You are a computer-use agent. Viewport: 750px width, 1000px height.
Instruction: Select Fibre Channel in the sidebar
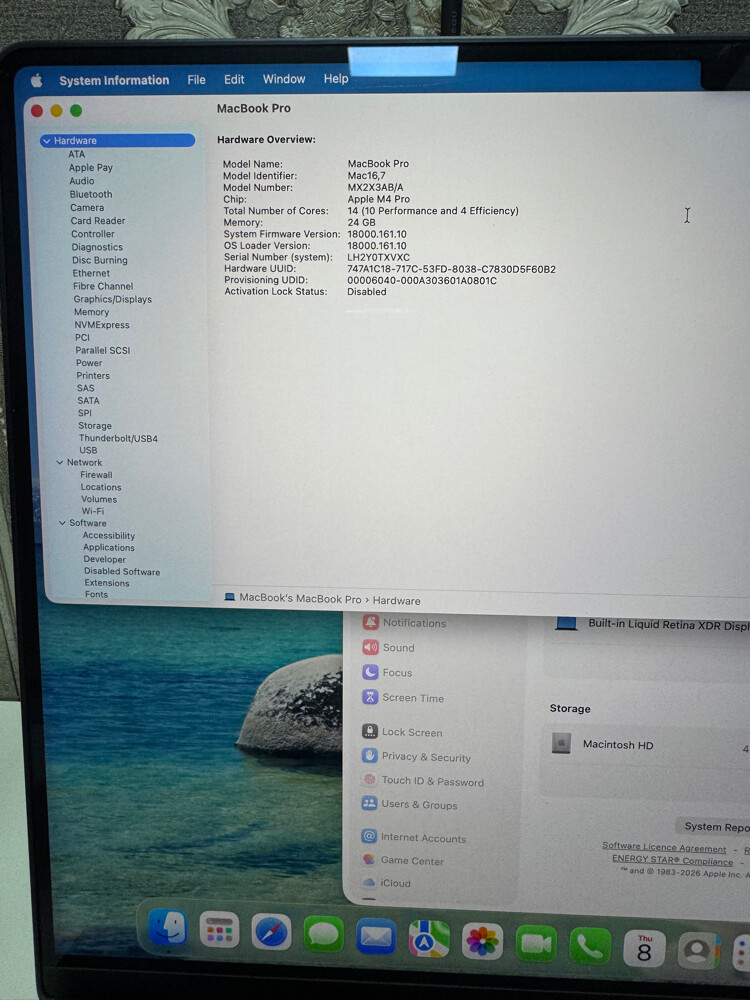coord(103,286)
